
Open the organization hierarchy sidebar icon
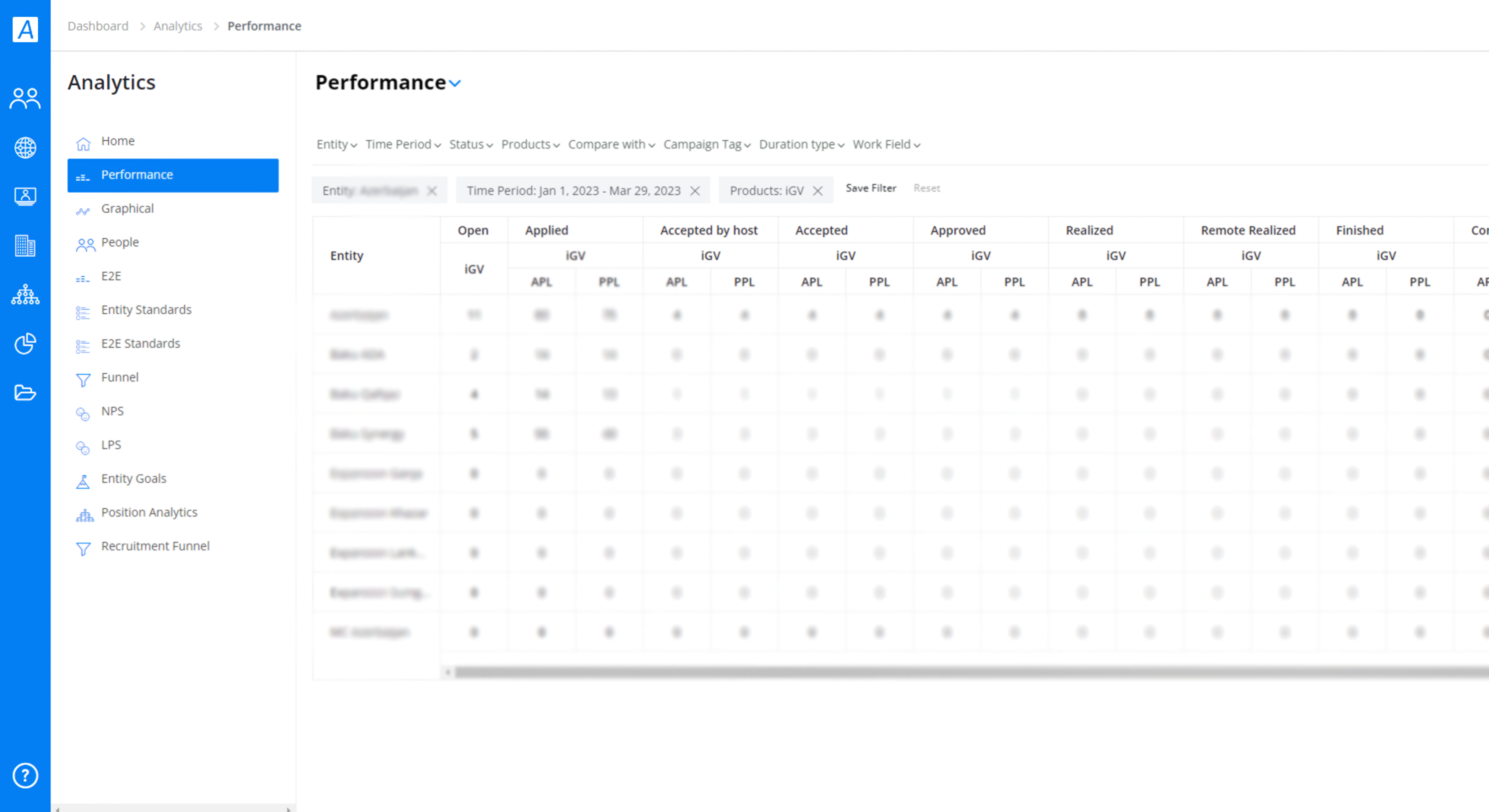click(25, 295)
